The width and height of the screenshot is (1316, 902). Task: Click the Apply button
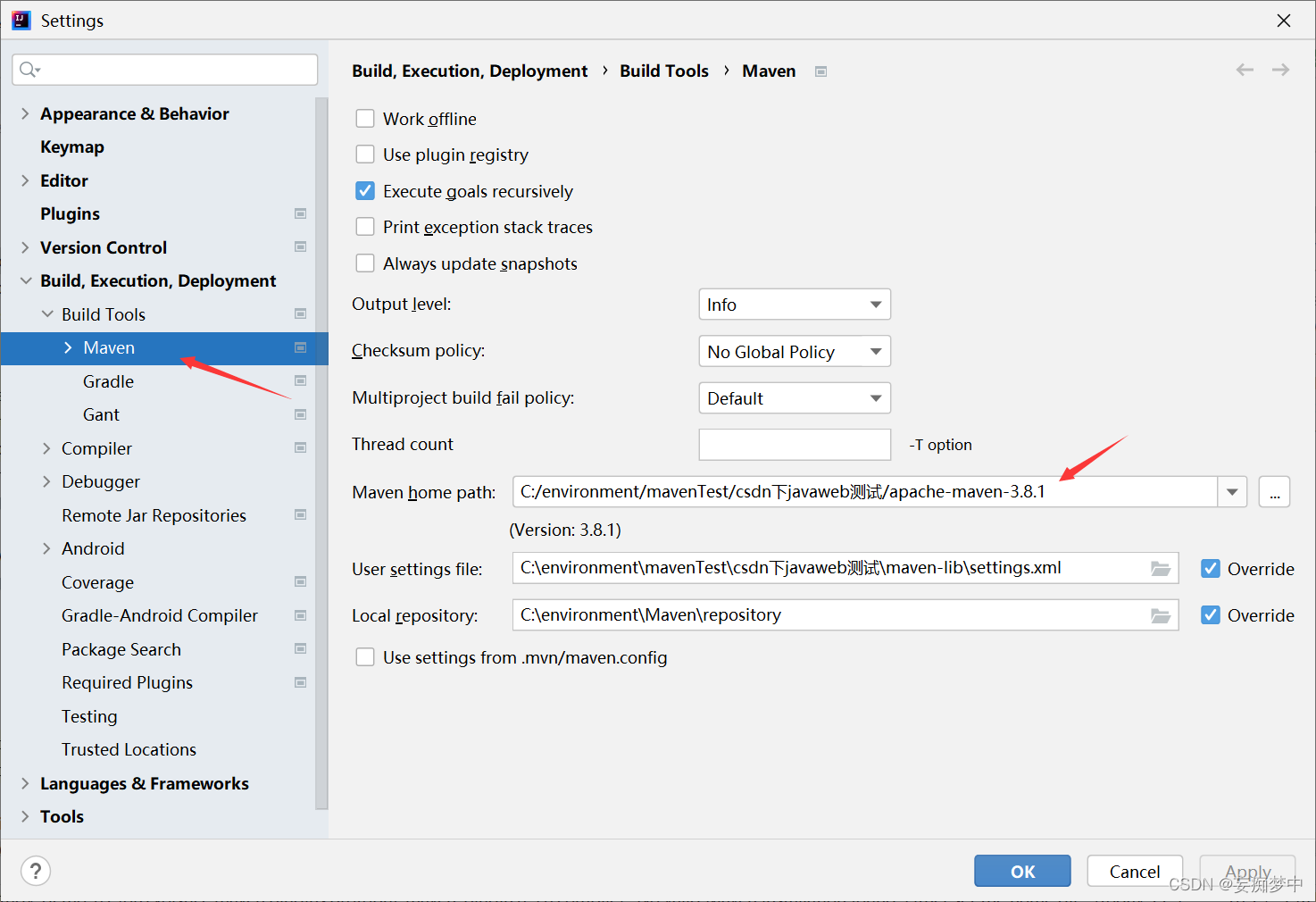tap(1247, 871)
